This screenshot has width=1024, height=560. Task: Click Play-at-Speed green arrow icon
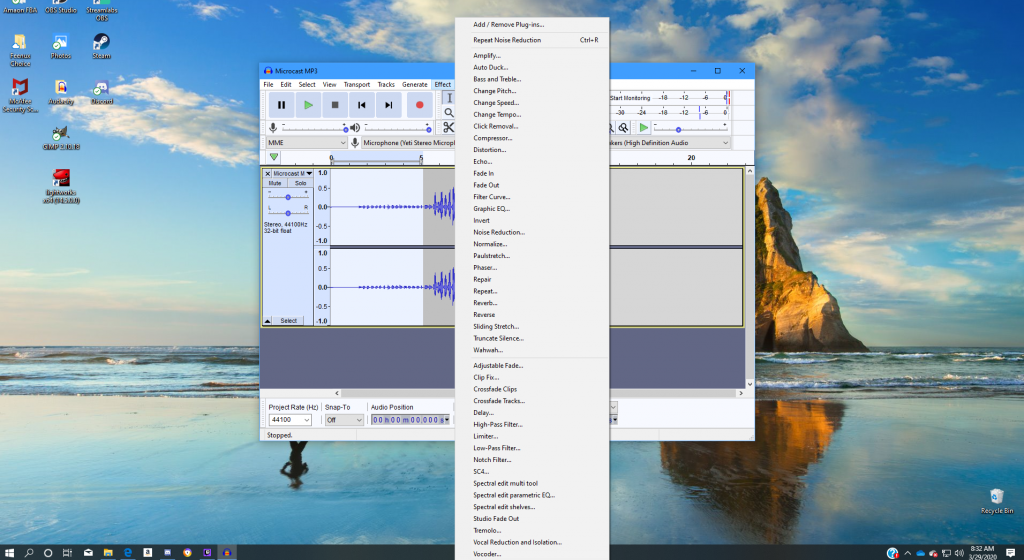click(643, 128)
